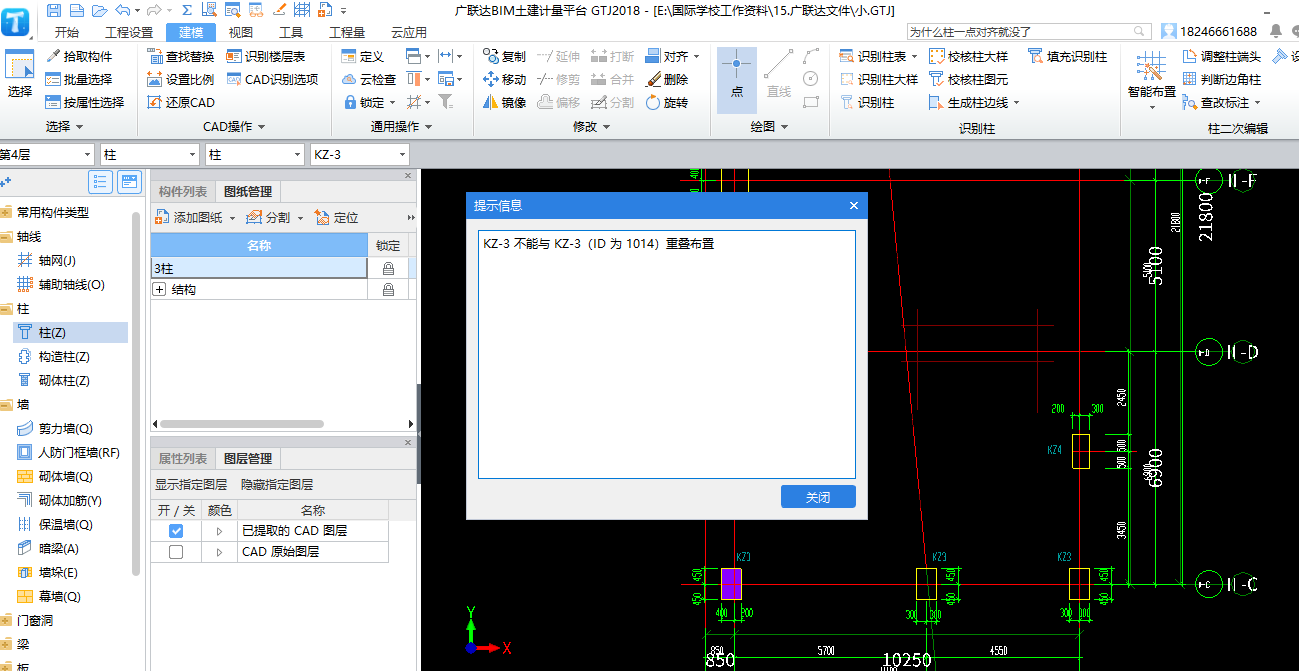This screenshot has height=671, width=1299.
Task: Select 构造柱(Z) in navigation tree
Action: [65, 356]
